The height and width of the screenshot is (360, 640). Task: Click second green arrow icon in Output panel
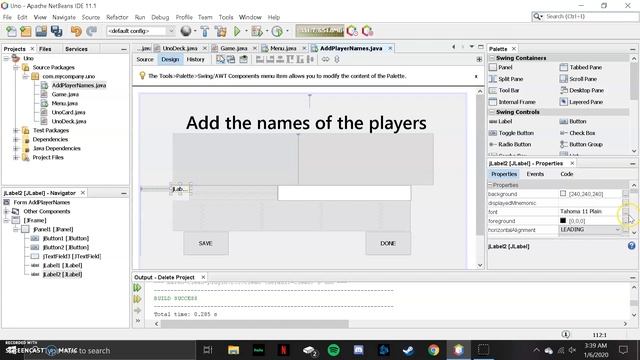pyautogui.click(x=138, y=299)
